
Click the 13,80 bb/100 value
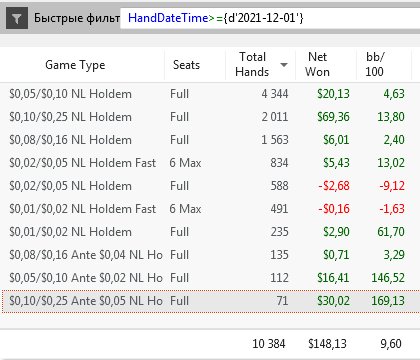[391, 117]
